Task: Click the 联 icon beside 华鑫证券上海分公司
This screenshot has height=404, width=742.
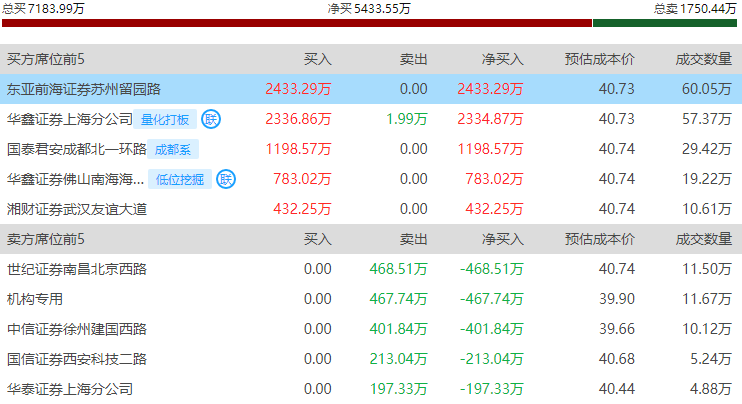Action: (x=211, y=119)
